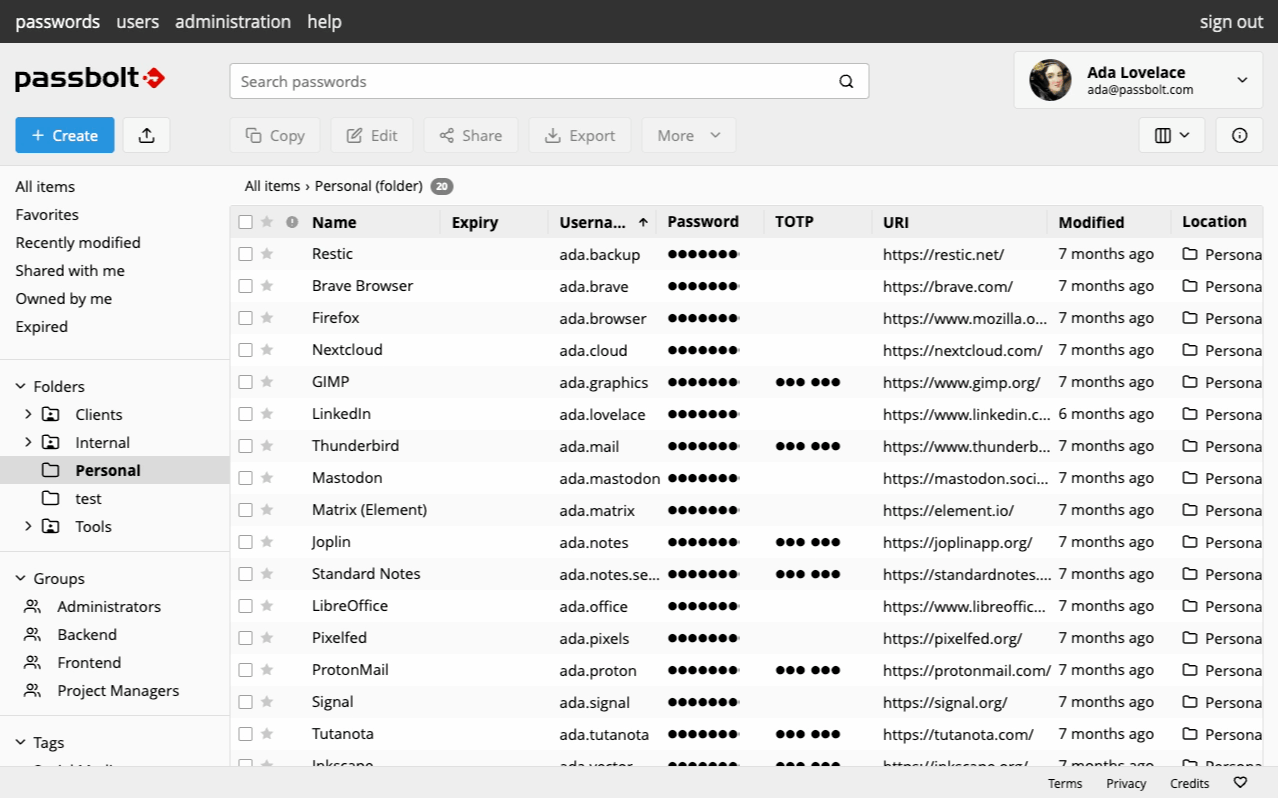This screenshot has width=1278, height=798.
Task: Click the search magnifier icon
Action: 846,82
